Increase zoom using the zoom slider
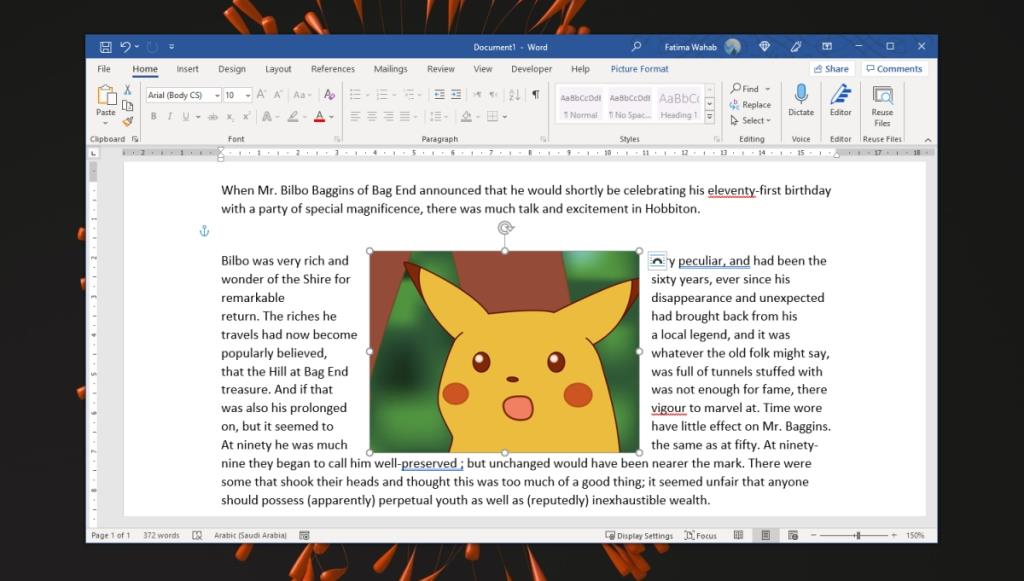 [x=894, y=535]
